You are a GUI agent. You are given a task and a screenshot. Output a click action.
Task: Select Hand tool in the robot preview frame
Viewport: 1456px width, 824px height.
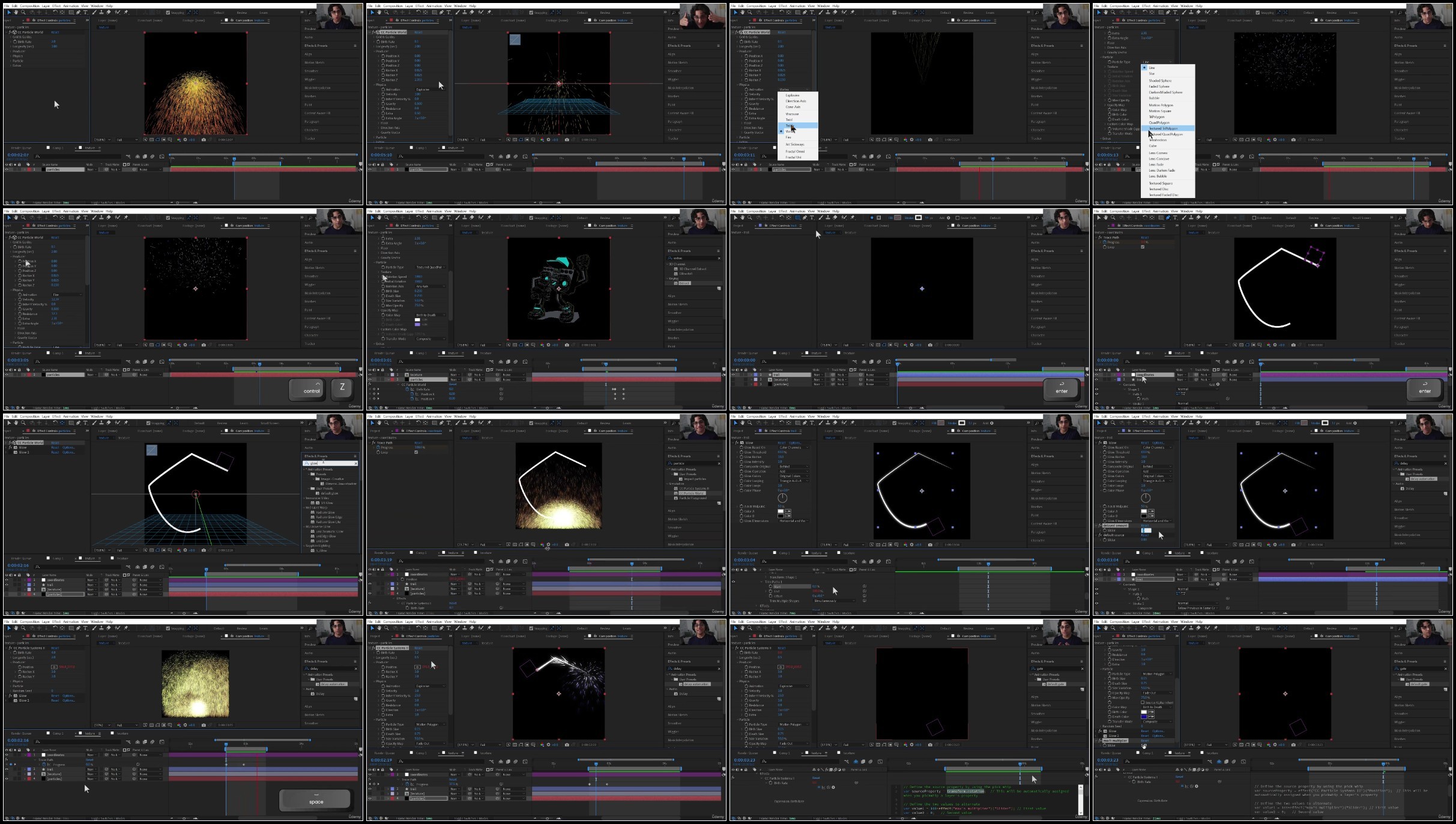tap(379, 217)
